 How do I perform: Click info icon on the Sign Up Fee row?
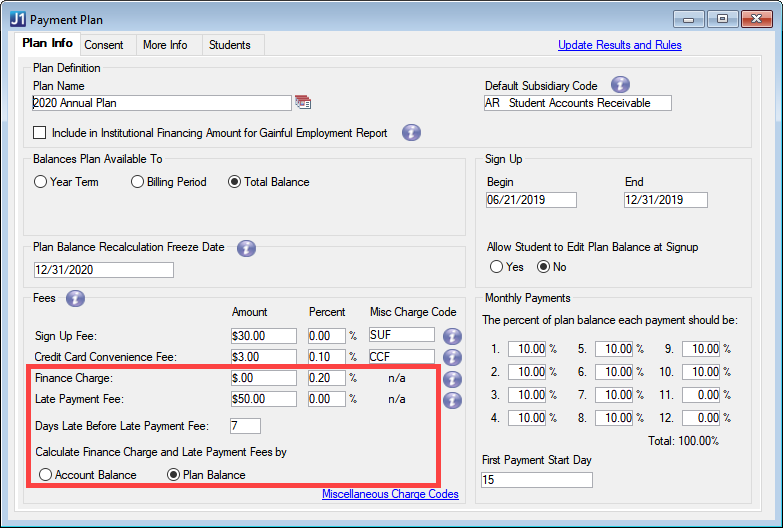tap(452, 336)
